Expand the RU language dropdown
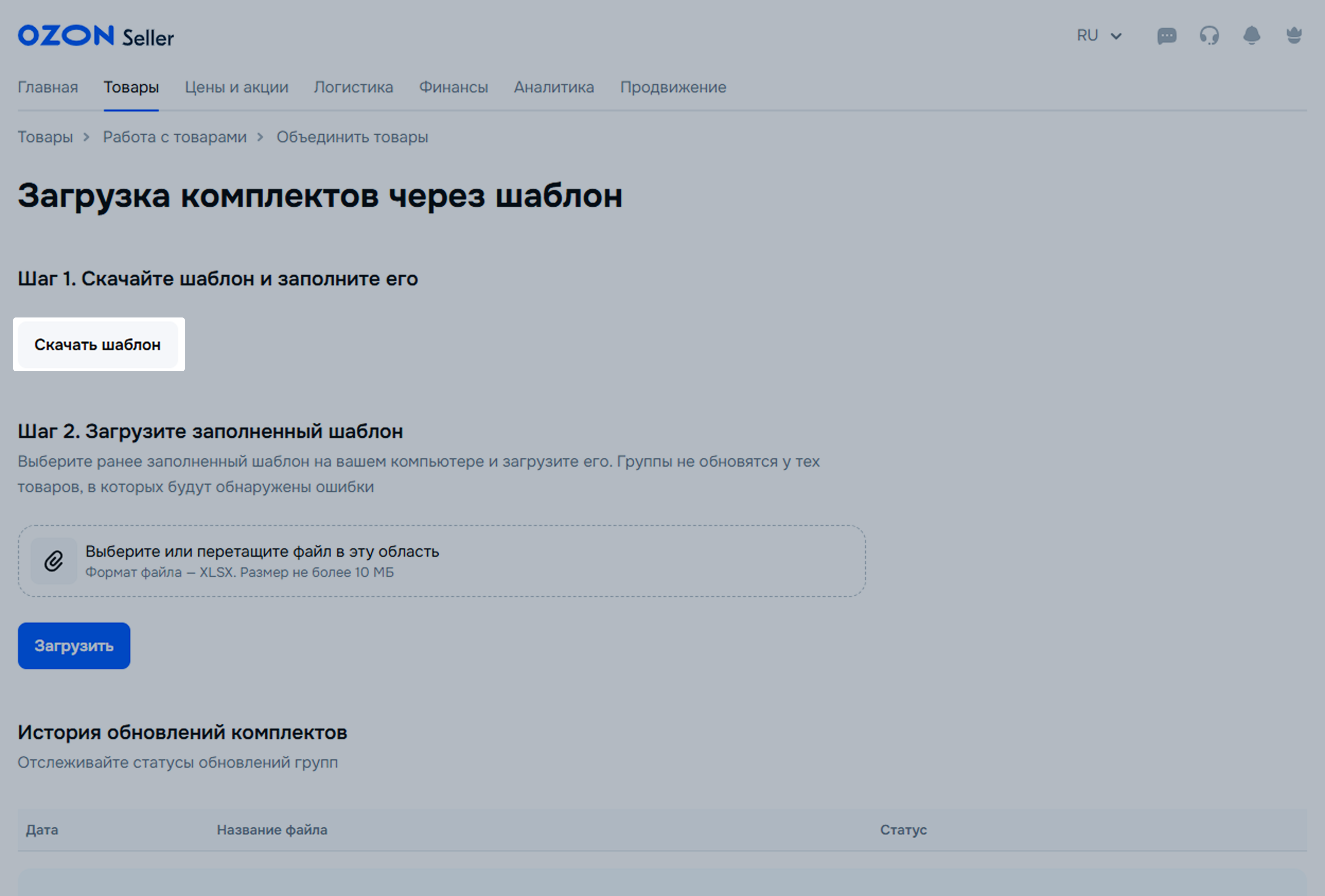The width and height of the screenshot is (1325, 896). coord(1099,36)
